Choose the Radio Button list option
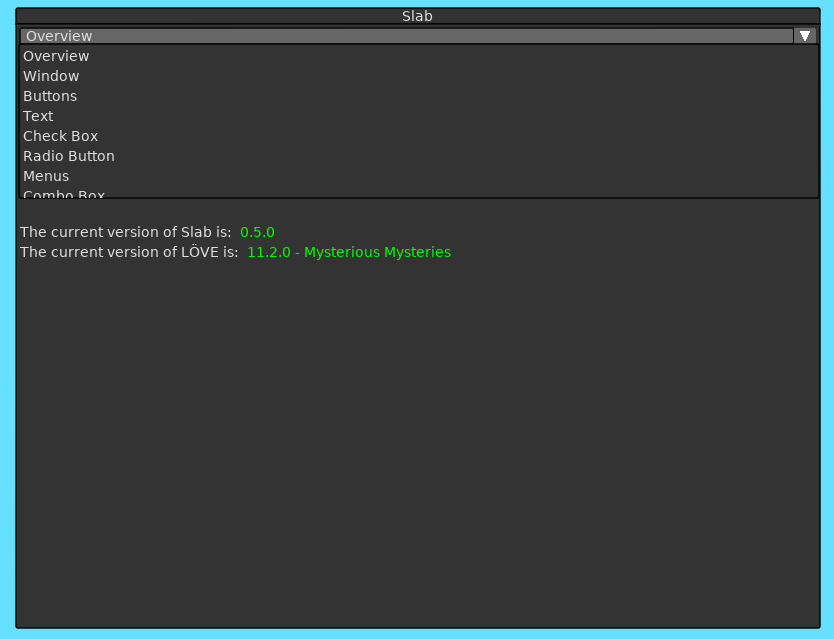The image size is (834, 639). tap(69, 156)
